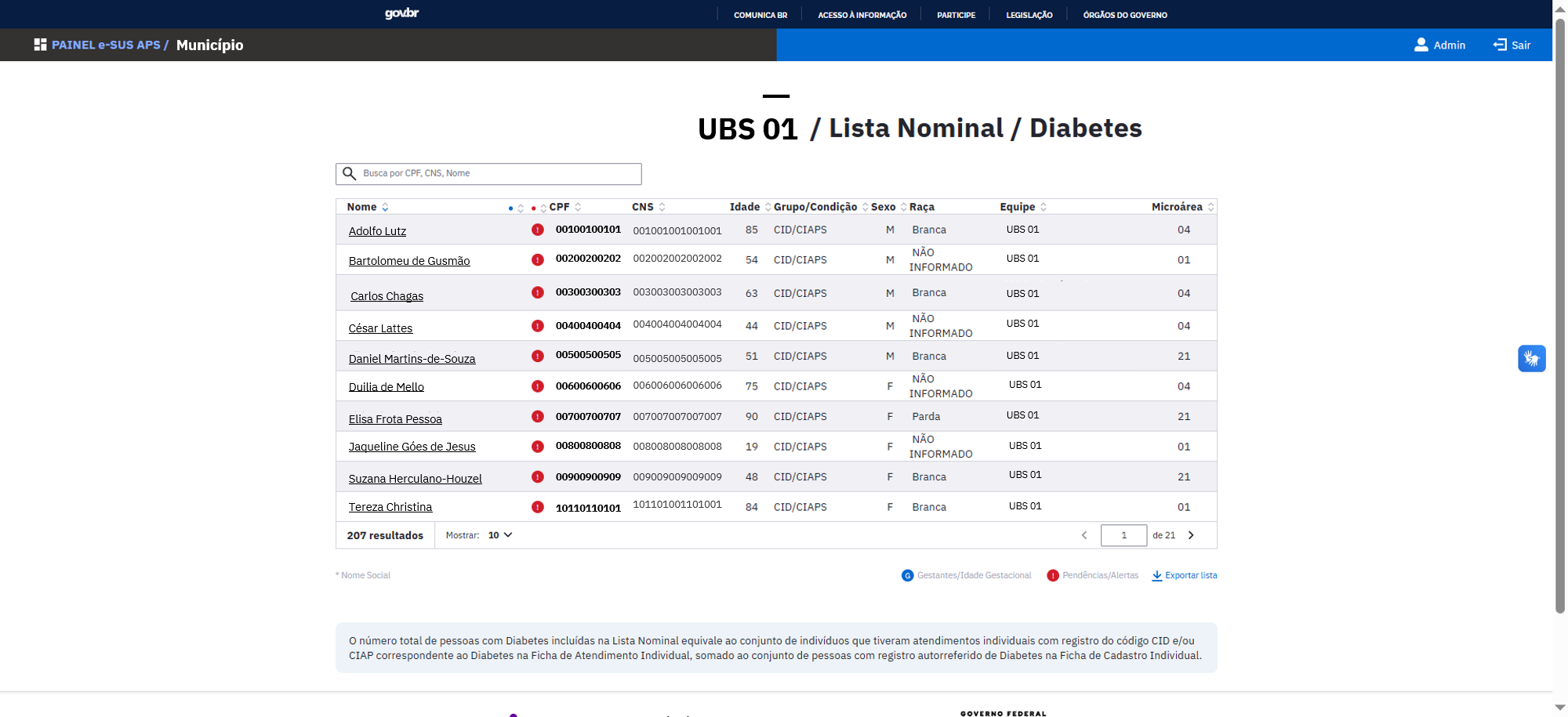Open the PARTICIPE menu item
The width and height of the screenshot is (1568, 717).
(955, 14)
